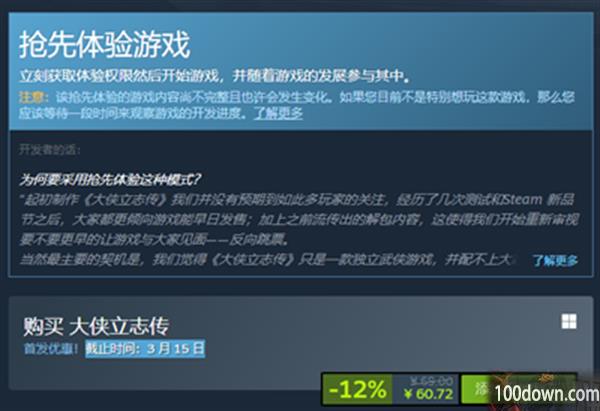
Task: Click the faded last line of developer quote
Action: click(x=268, y=260)
